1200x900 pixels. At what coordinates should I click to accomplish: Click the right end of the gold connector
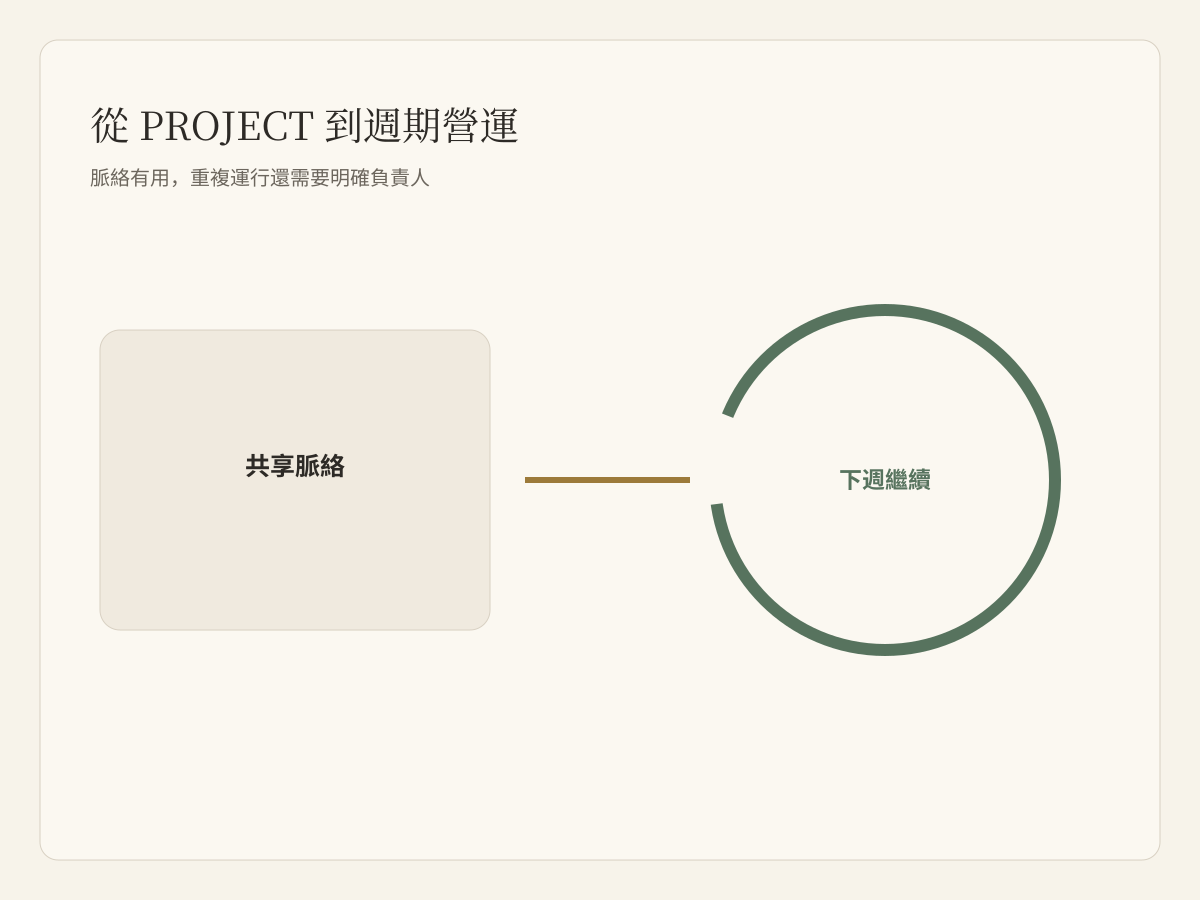coord(687,480)
